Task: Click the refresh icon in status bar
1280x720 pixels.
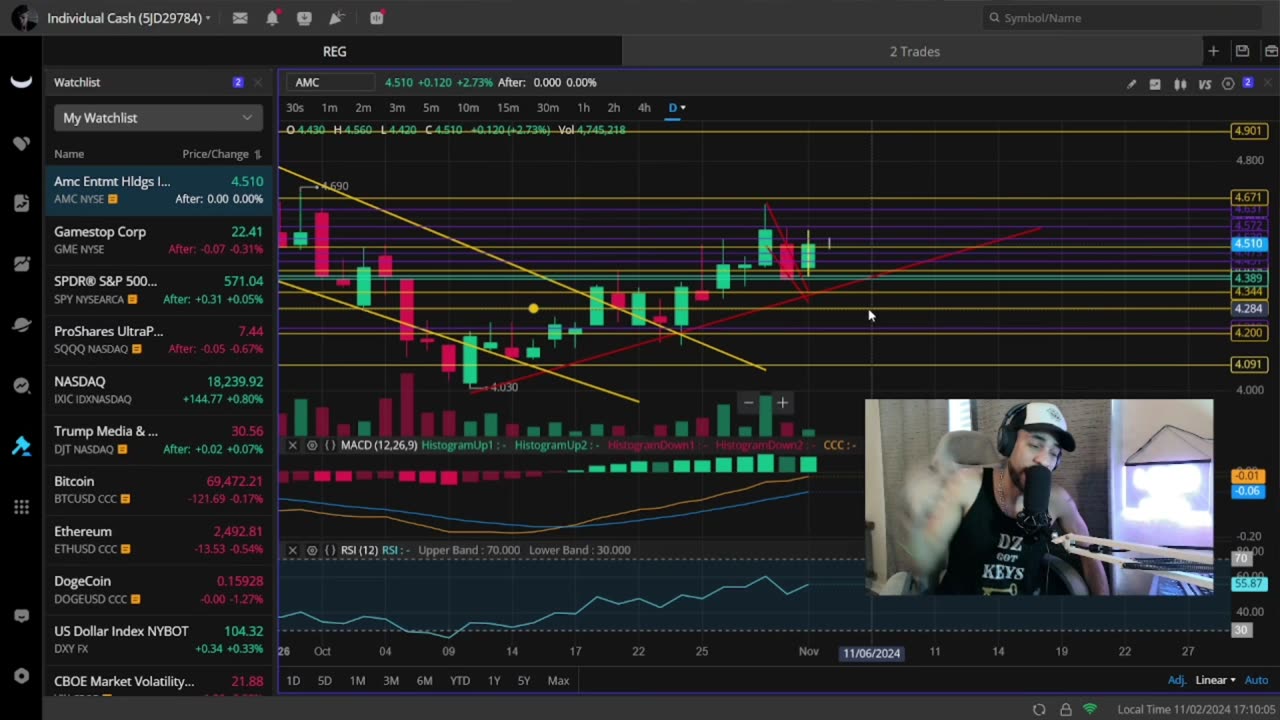Action: coord(1039,709)
